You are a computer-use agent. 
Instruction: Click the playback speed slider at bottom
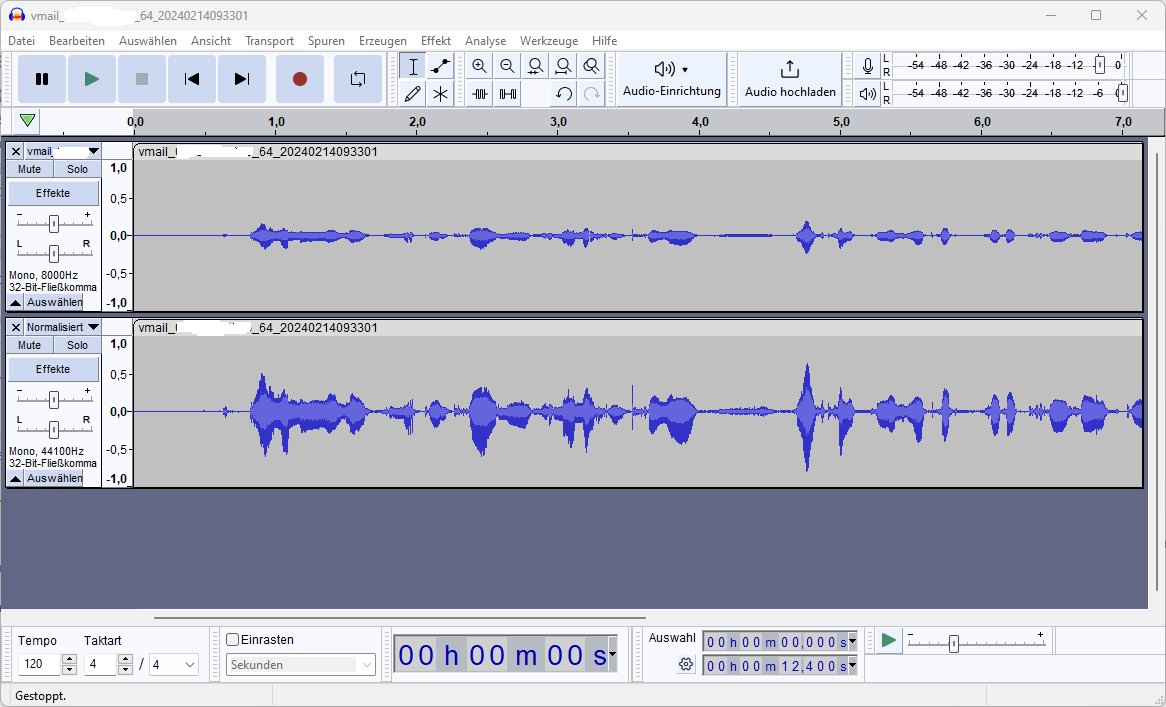pyautogui.click(x=953, y=644)
